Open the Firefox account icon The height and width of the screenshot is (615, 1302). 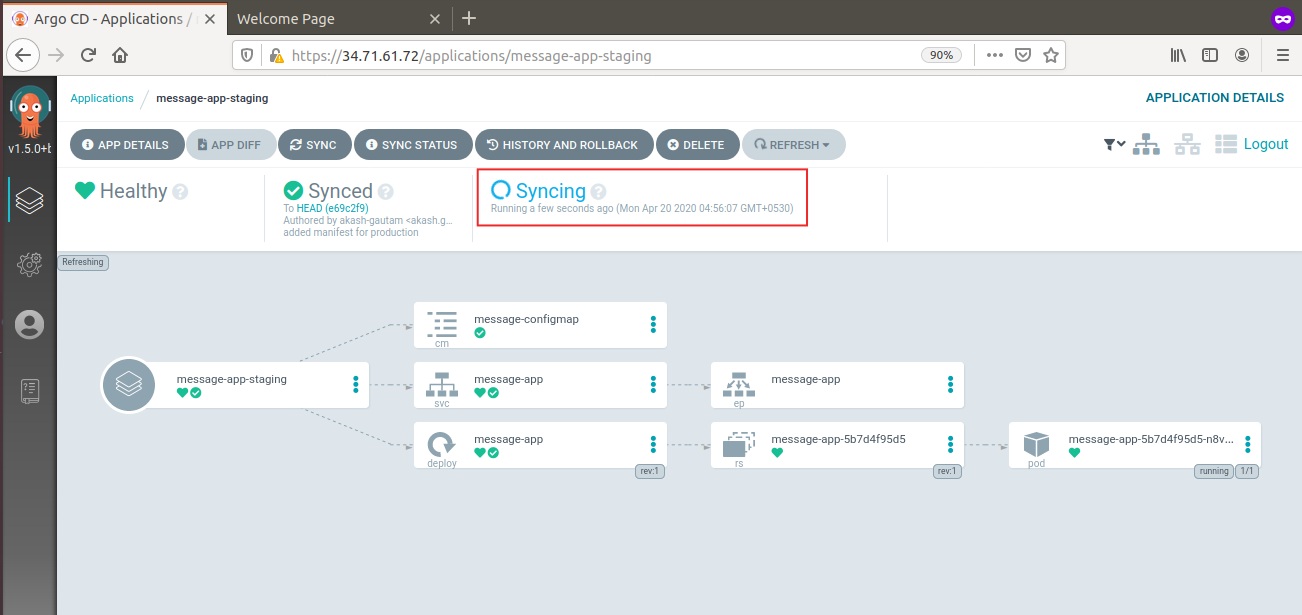1242,56
